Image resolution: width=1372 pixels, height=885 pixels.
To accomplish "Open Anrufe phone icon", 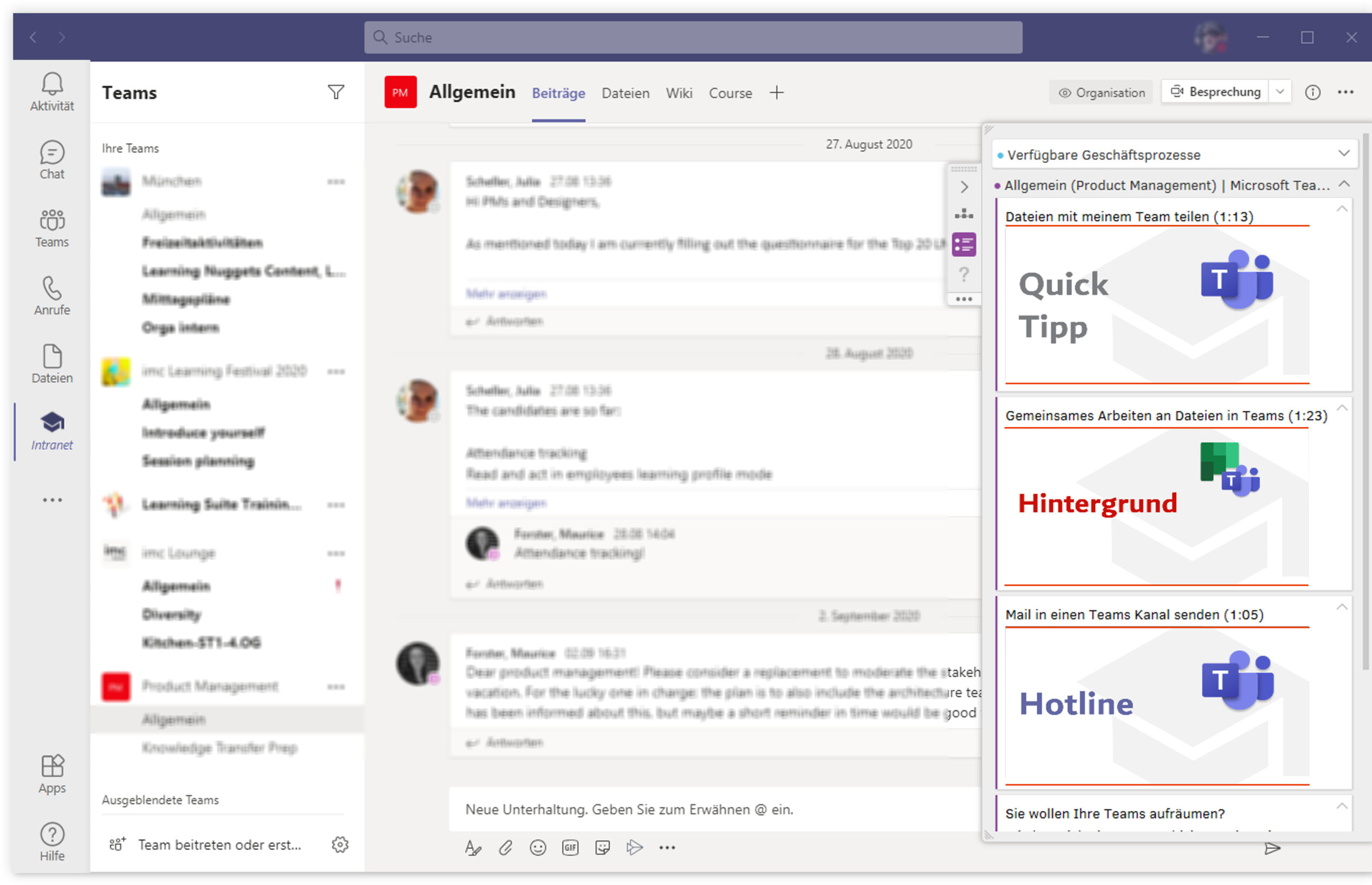I will point(51,296).
